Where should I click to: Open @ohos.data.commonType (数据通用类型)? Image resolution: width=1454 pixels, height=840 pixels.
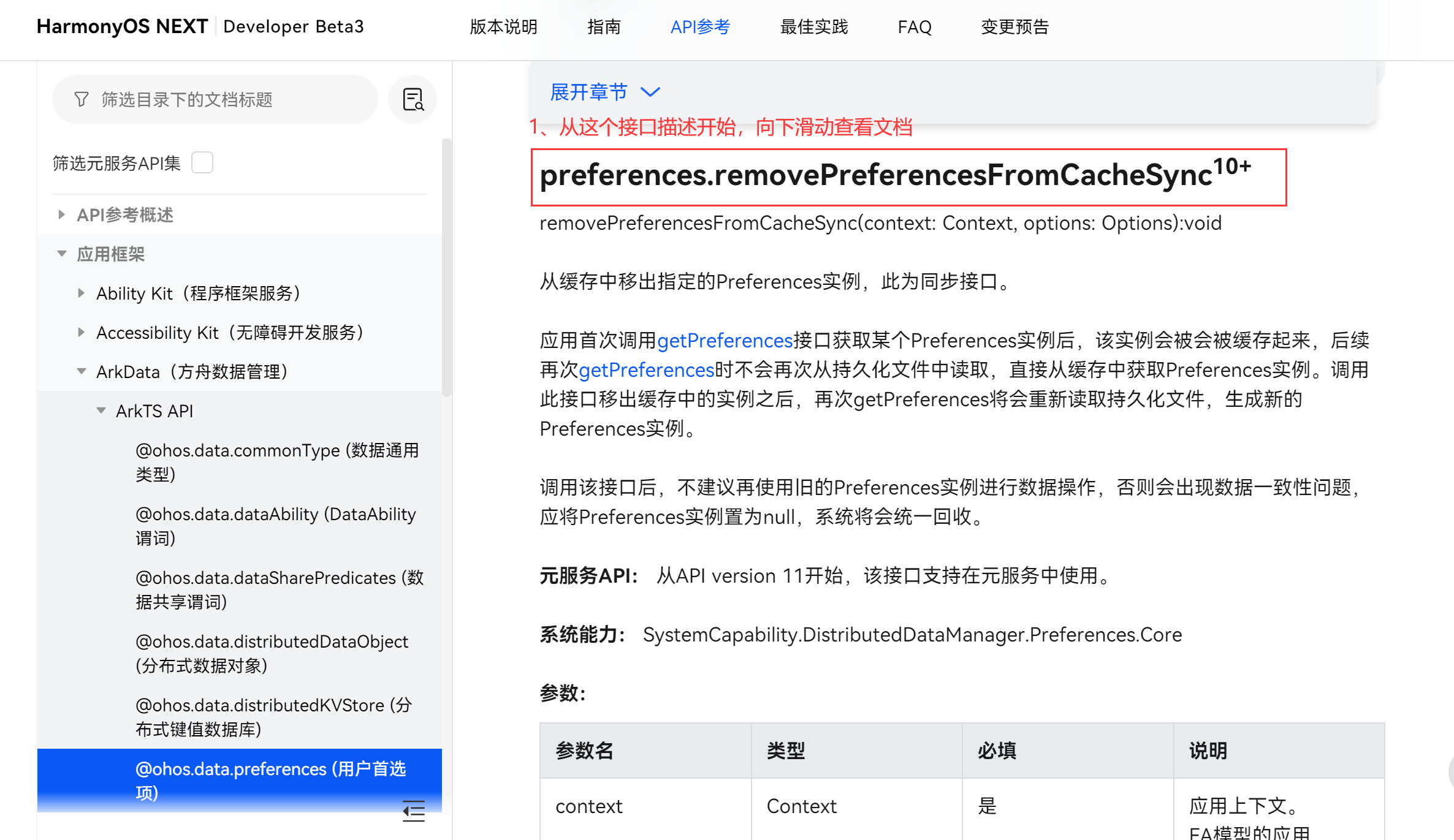278,462
